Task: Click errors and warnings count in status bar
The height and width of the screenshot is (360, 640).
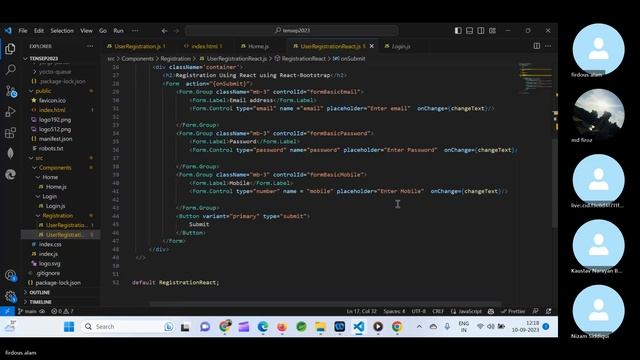Action: click(x=62, y=311)
